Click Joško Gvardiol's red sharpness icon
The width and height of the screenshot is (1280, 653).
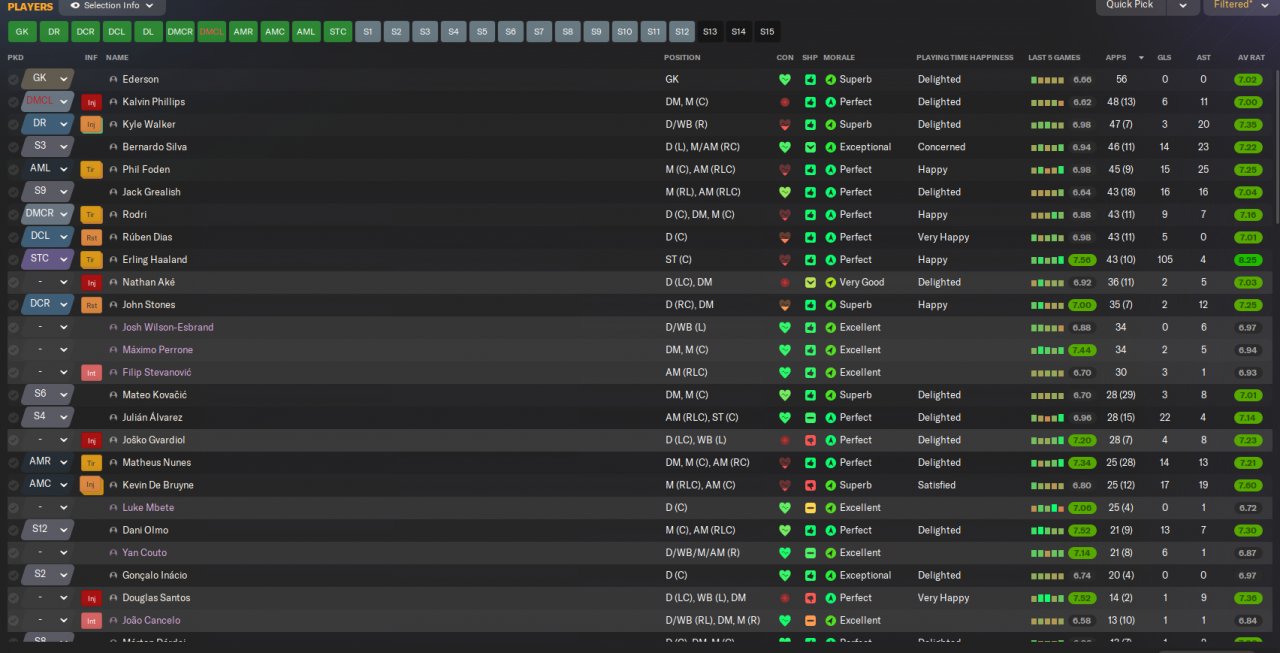coord(810,440)
